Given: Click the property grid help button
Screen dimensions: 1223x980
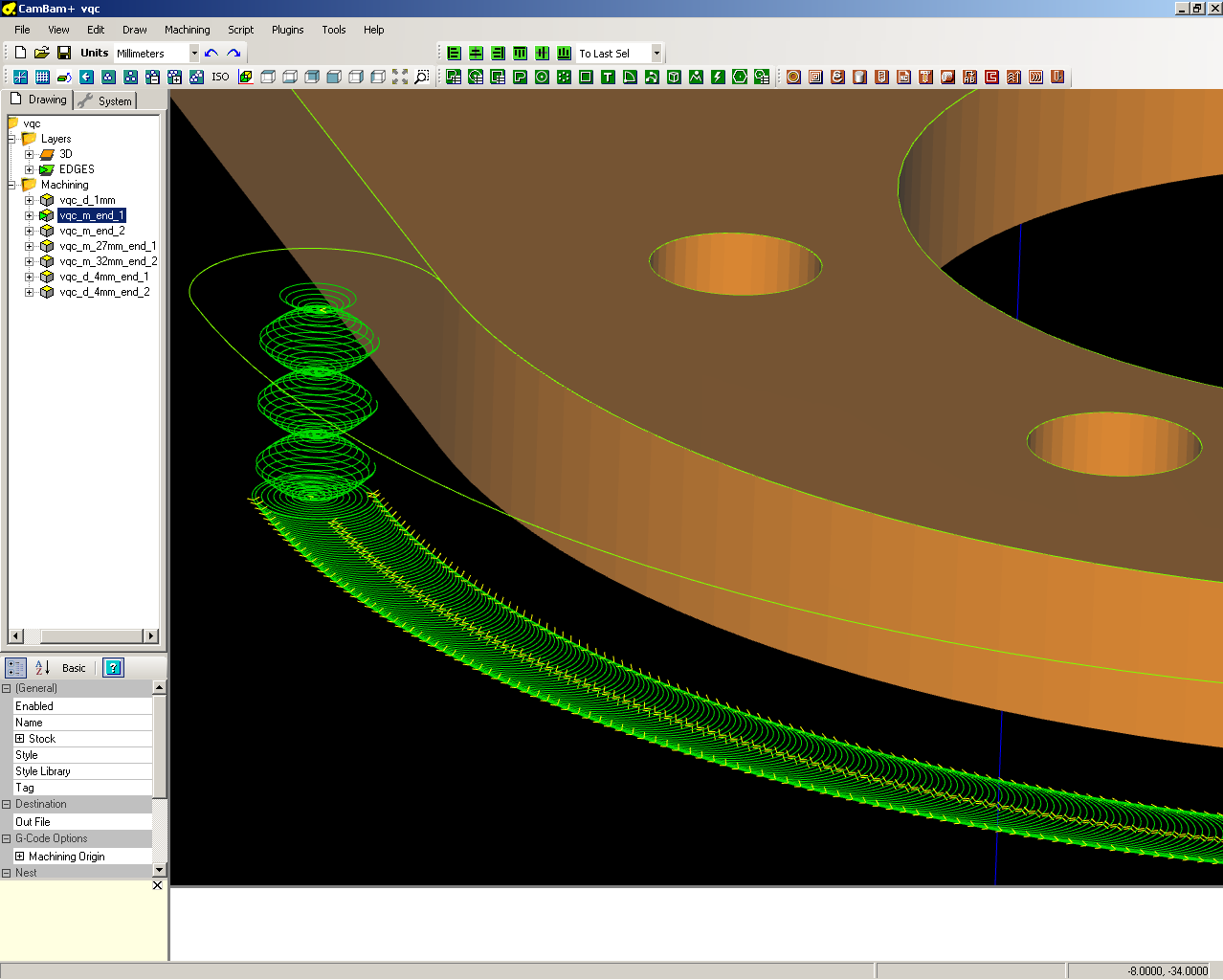Looking at the screenshot, I should 113,668.
